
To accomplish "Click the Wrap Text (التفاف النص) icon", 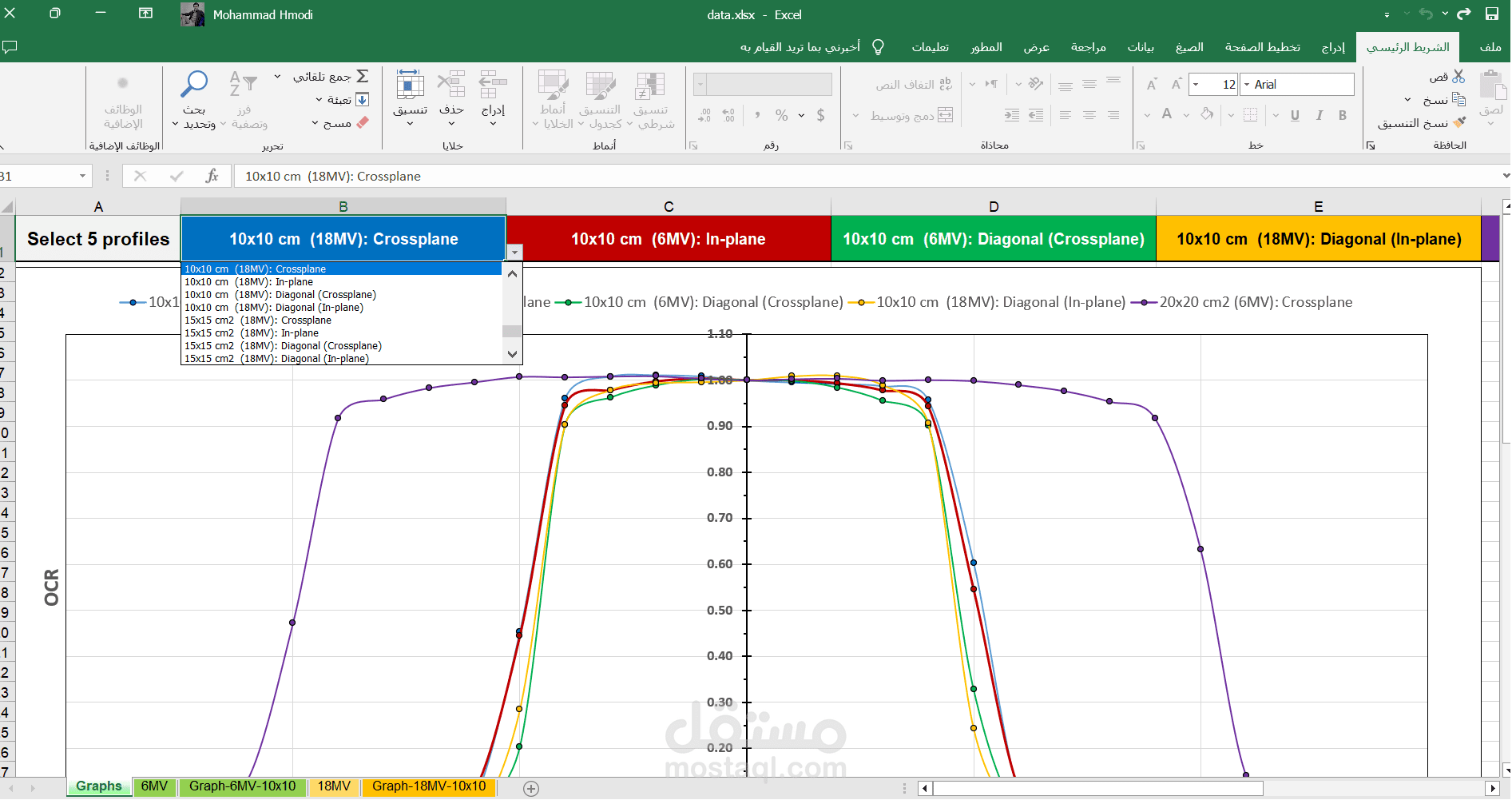I will pos(946,84).
